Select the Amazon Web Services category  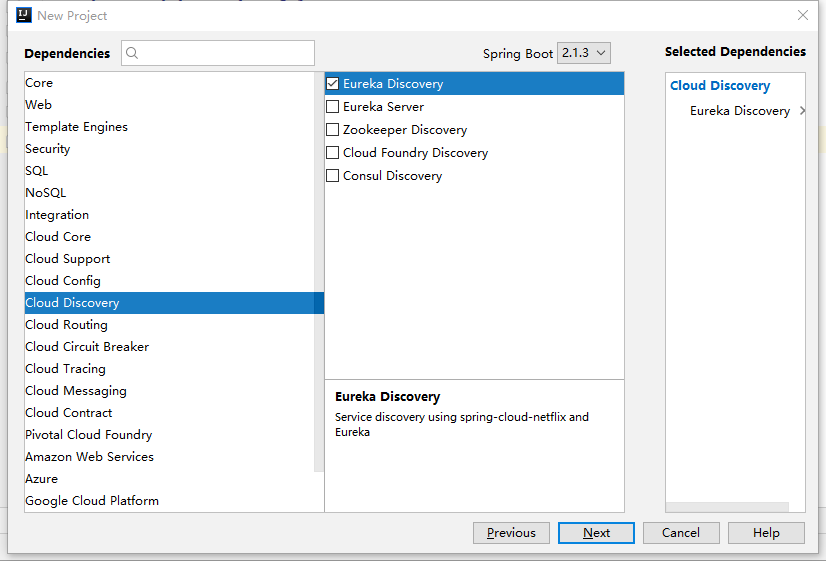(x=169, y=457)
